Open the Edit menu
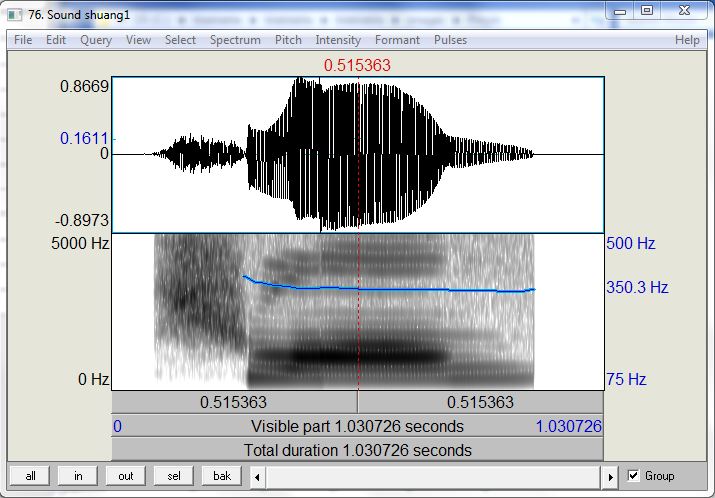Screen dimensions: 715x498 pyautogui.click(x=56, y=40)
